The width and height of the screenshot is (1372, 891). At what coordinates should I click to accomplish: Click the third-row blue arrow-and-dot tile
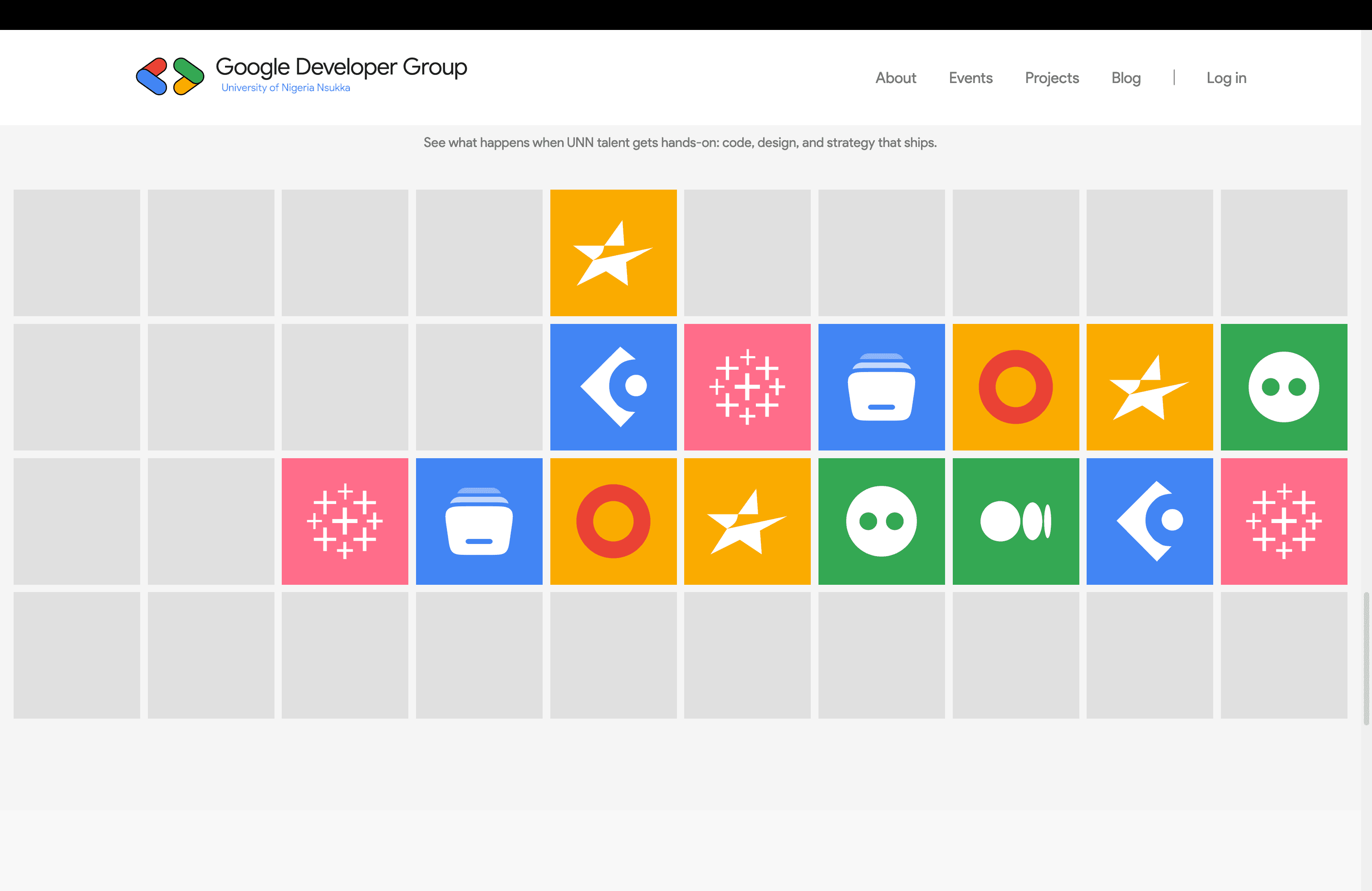(x=1150, y=522)
